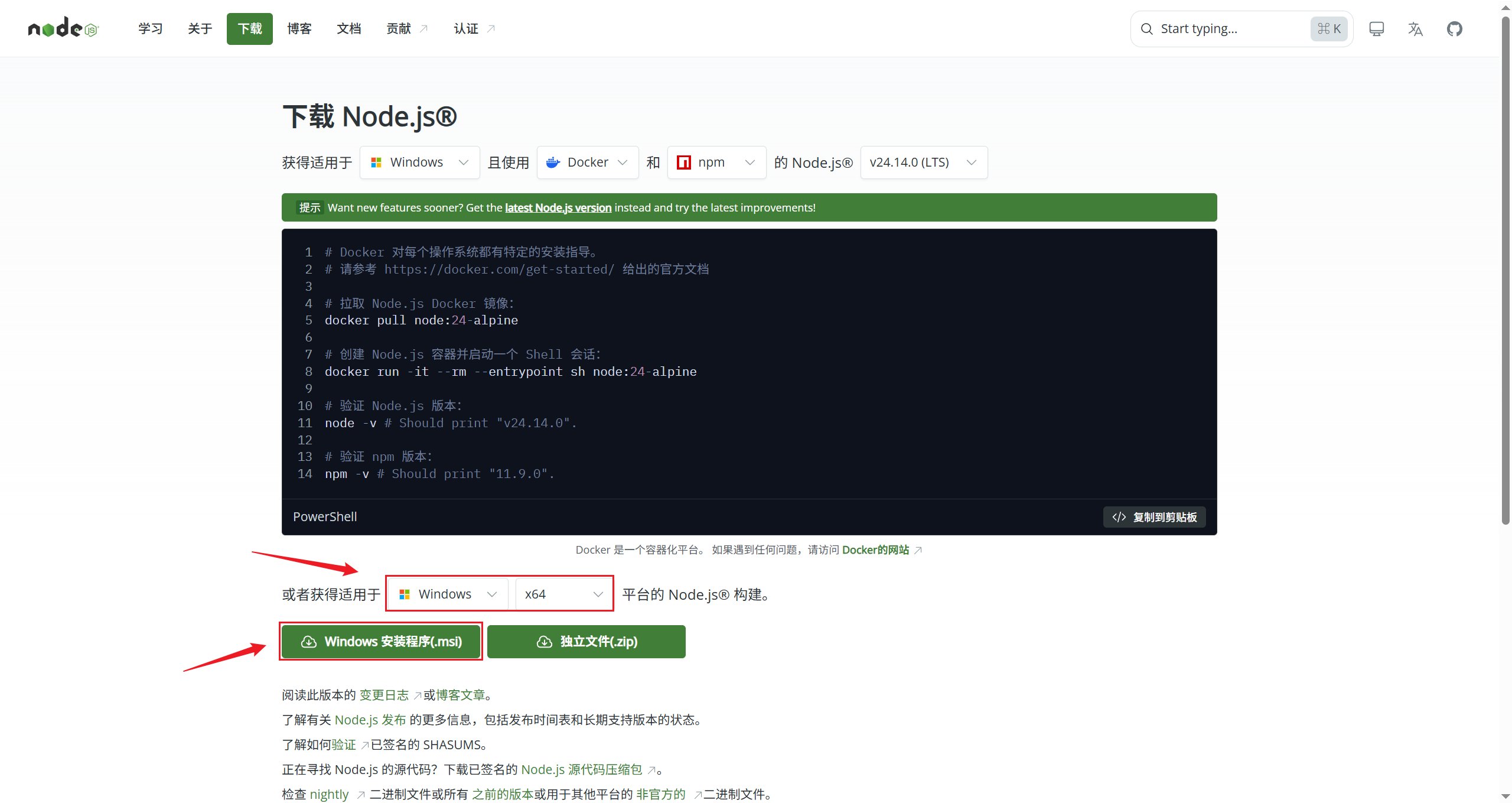1512x803 pixels.
Task: Go to the 博客 menu item
Action: [299, 29]
